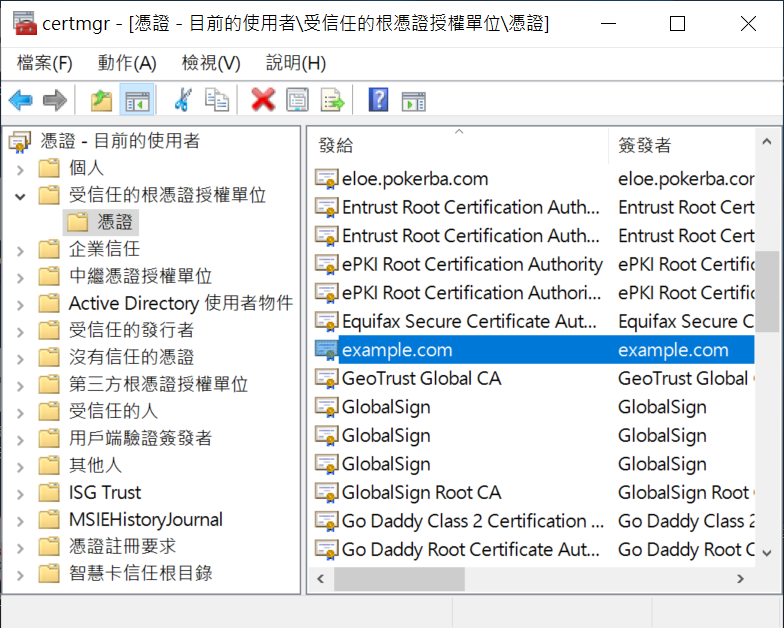Toggle the action pane icon

414,101
